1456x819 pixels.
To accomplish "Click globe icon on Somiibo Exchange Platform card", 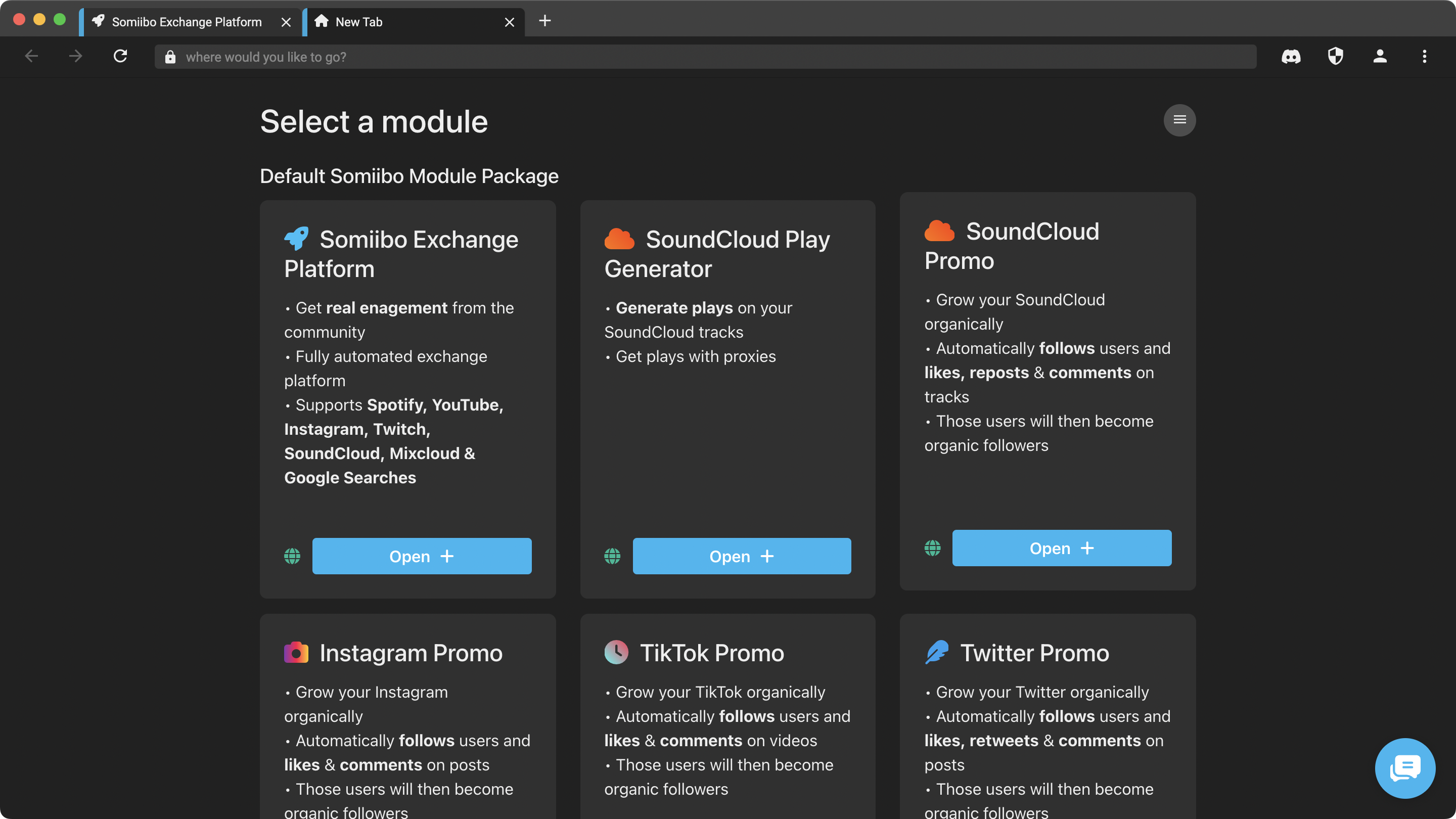I will point(292,556).
